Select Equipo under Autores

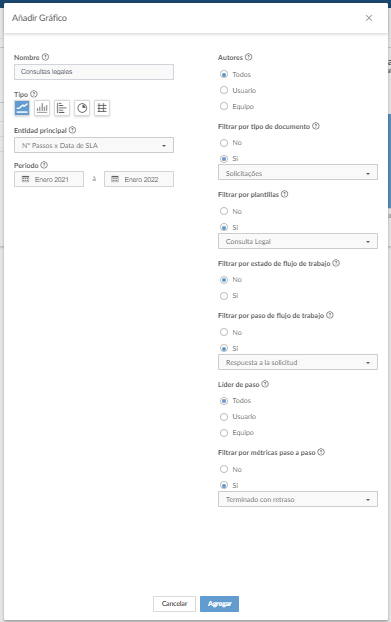tap(224, 106)
